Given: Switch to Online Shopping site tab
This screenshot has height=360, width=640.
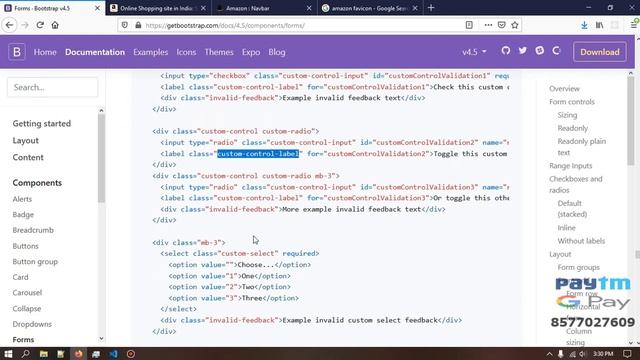Looking at the screenshot, I should click(158, 8).
